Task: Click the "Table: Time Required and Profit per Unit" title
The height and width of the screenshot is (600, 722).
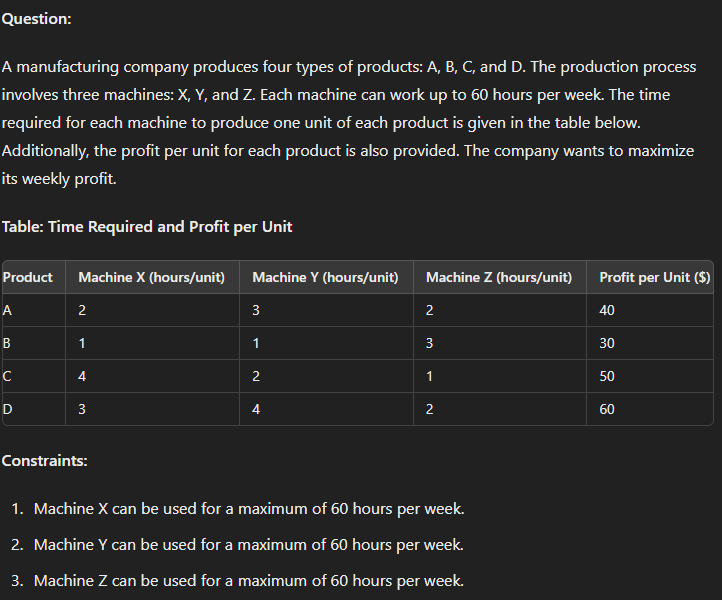Action: pos(147,226)
